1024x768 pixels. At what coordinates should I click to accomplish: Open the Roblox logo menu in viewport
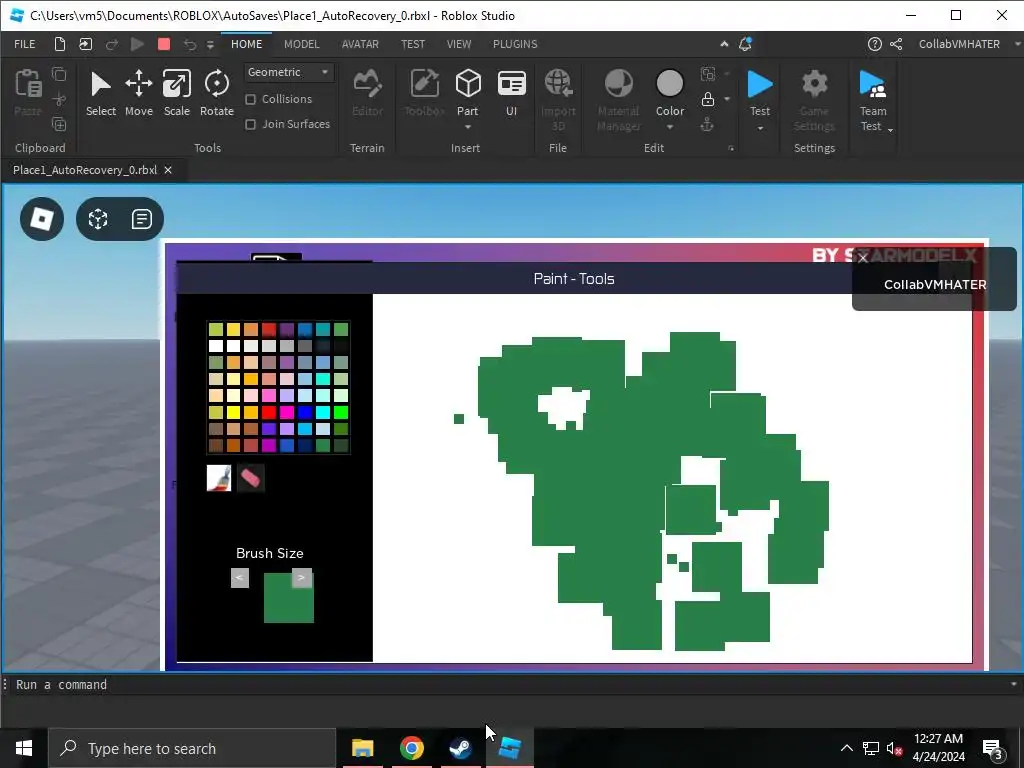[x=42, y=219]
